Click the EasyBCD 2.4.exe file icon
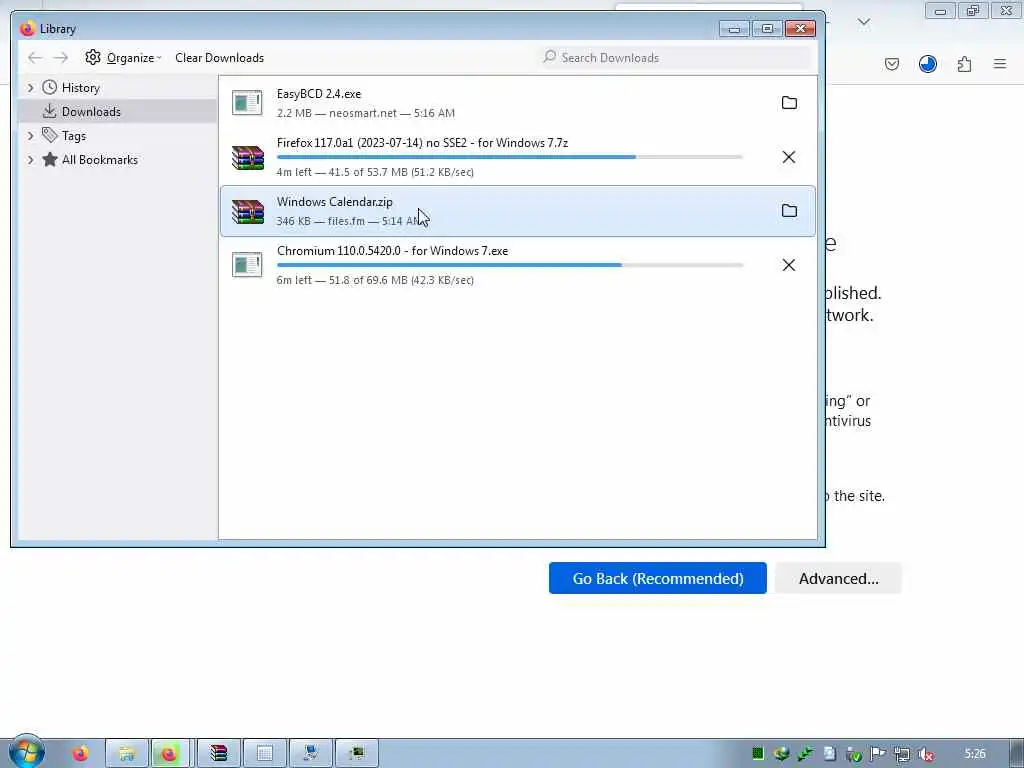This screenshot has width=1024, height=768. coord(247,103)
